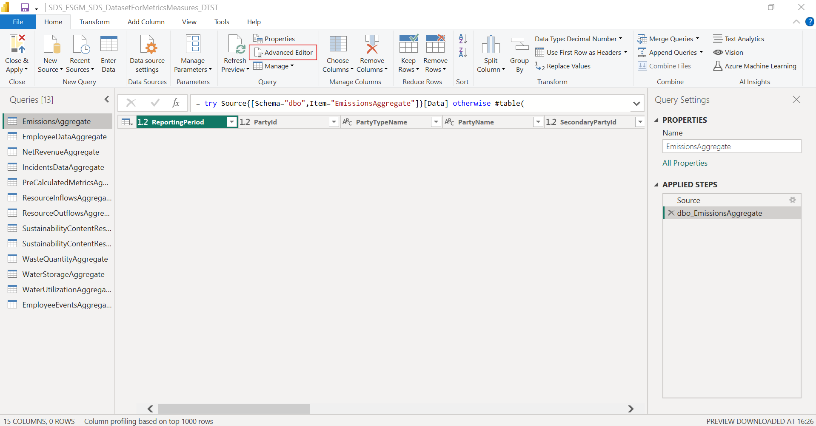Cancel formula edit with X icon

tap(131, 103)
